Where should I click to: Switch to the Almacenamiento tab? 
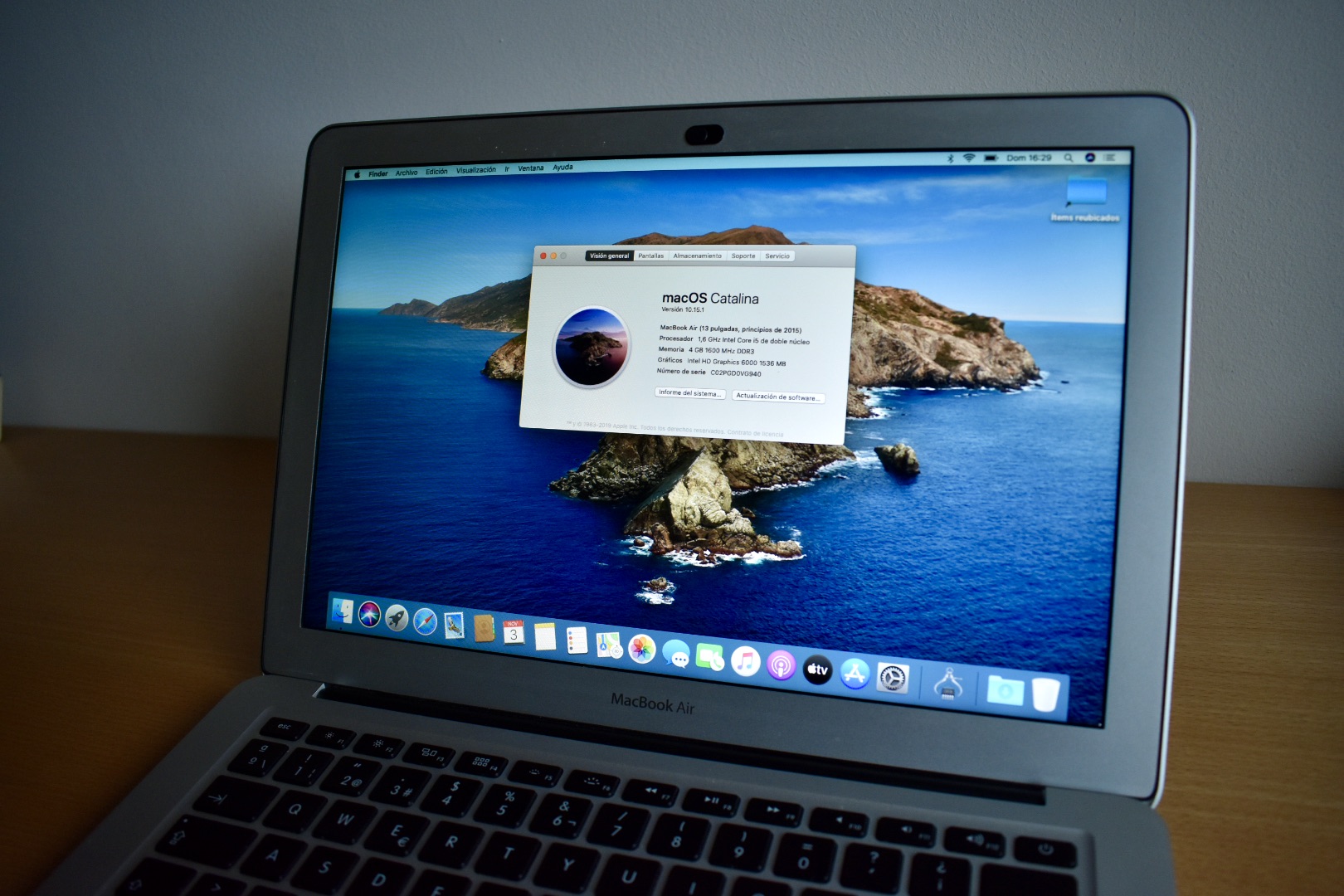coord(698,256)
